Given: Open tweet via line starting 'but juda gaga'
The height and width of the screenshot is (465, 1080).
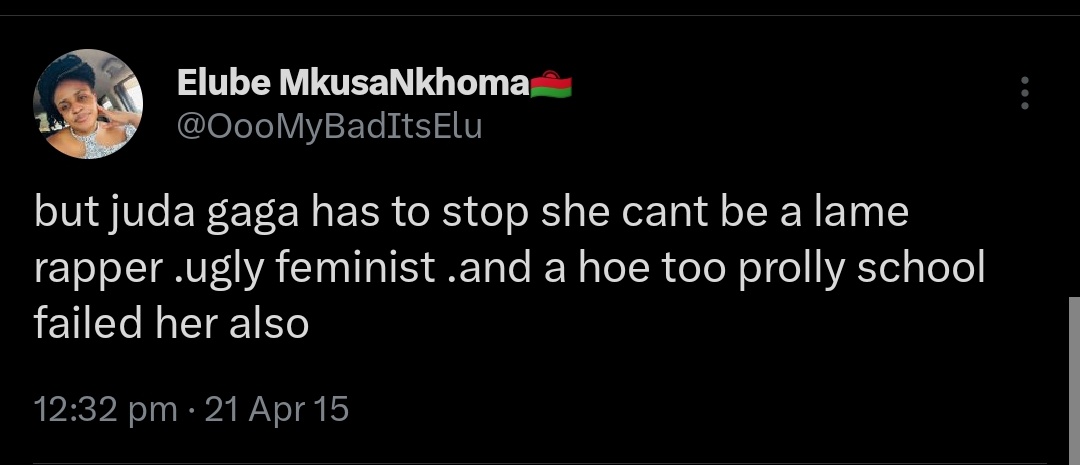Looking at the screenshot, I should 471,214.
